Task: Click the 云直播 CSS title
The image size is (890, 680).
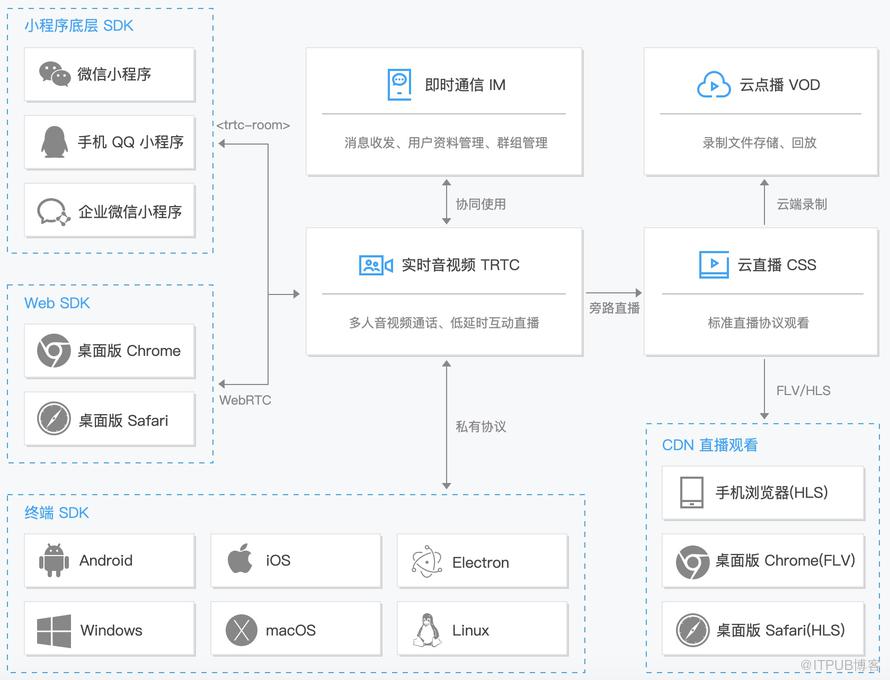Action: (x=776, y=265)
